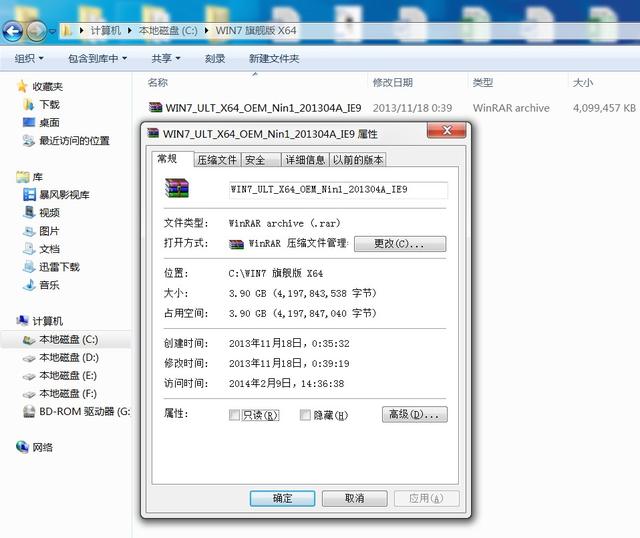This screenshot has width=640, height=538.
Task: Click the 收藏夹 star icon
Action: [22, 87]
